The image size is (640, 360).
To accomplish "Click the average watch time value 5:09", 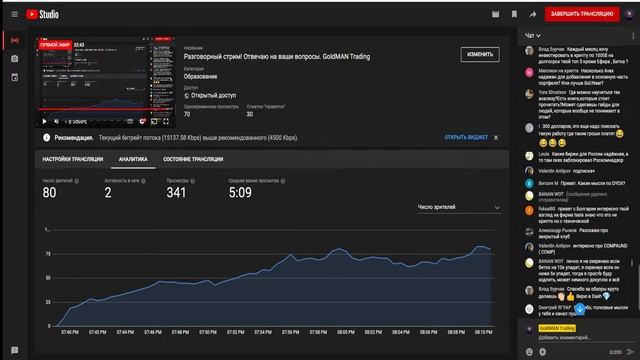I will tap(240, 192).
